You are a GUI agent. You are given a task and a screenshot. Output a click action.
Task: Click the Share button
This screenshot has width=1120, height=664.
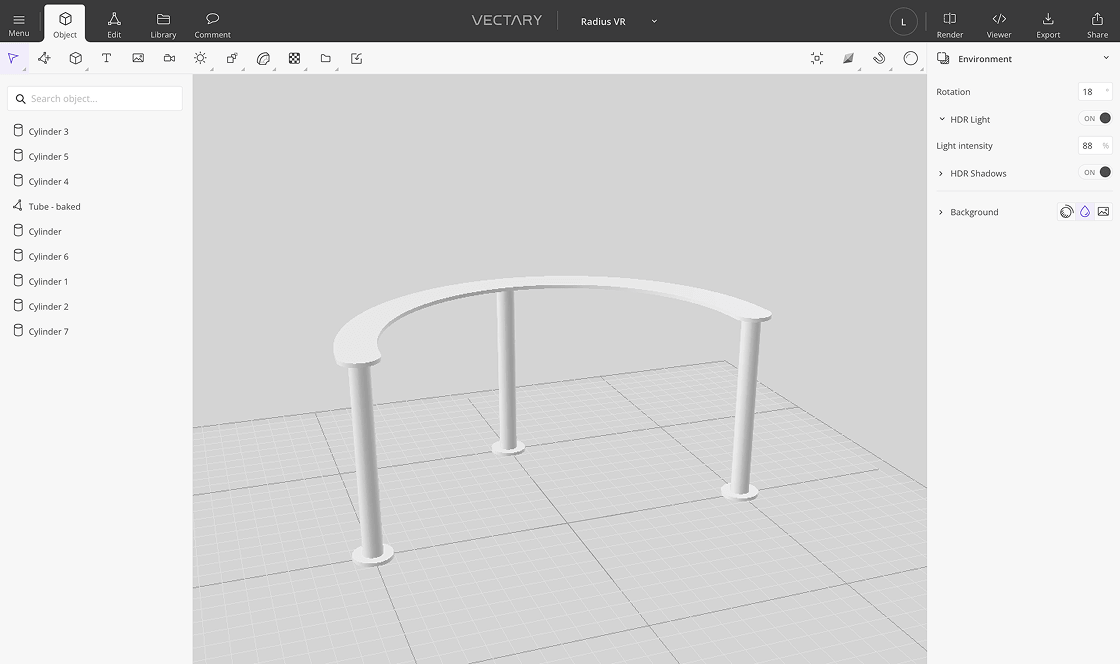point(1097,24)
